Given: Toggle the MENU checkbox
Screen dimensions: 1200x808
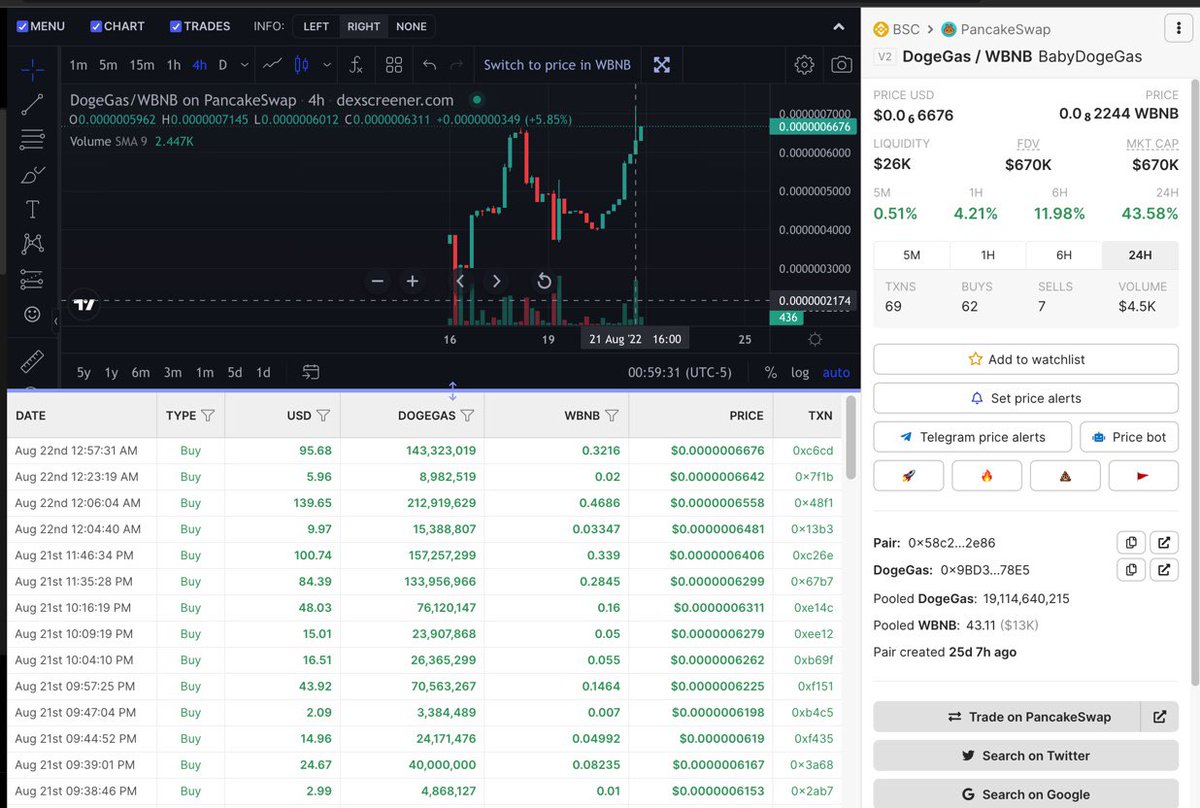Looking at the screenshot, I should coord(24,26).
